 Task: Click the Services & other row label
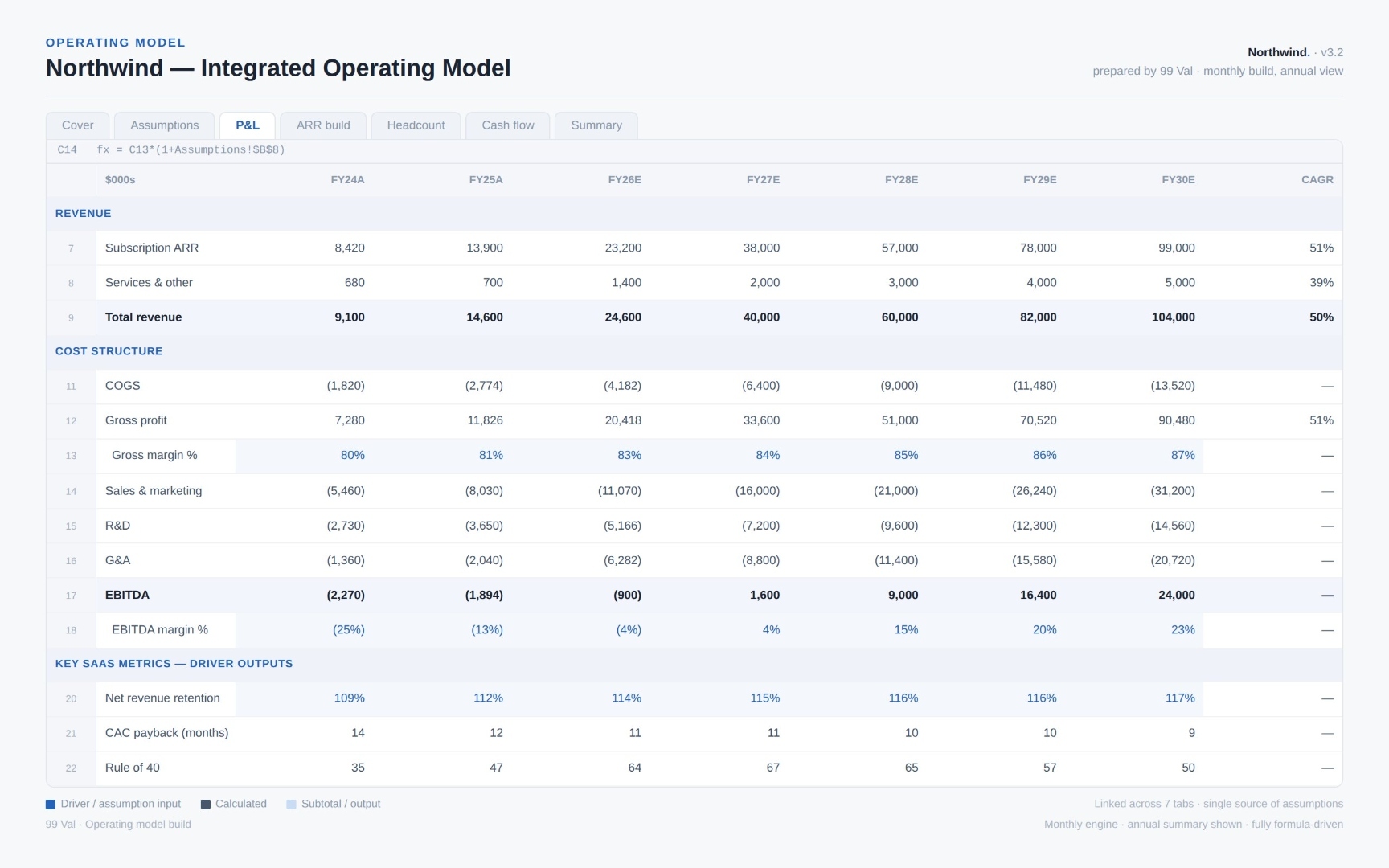149,282
